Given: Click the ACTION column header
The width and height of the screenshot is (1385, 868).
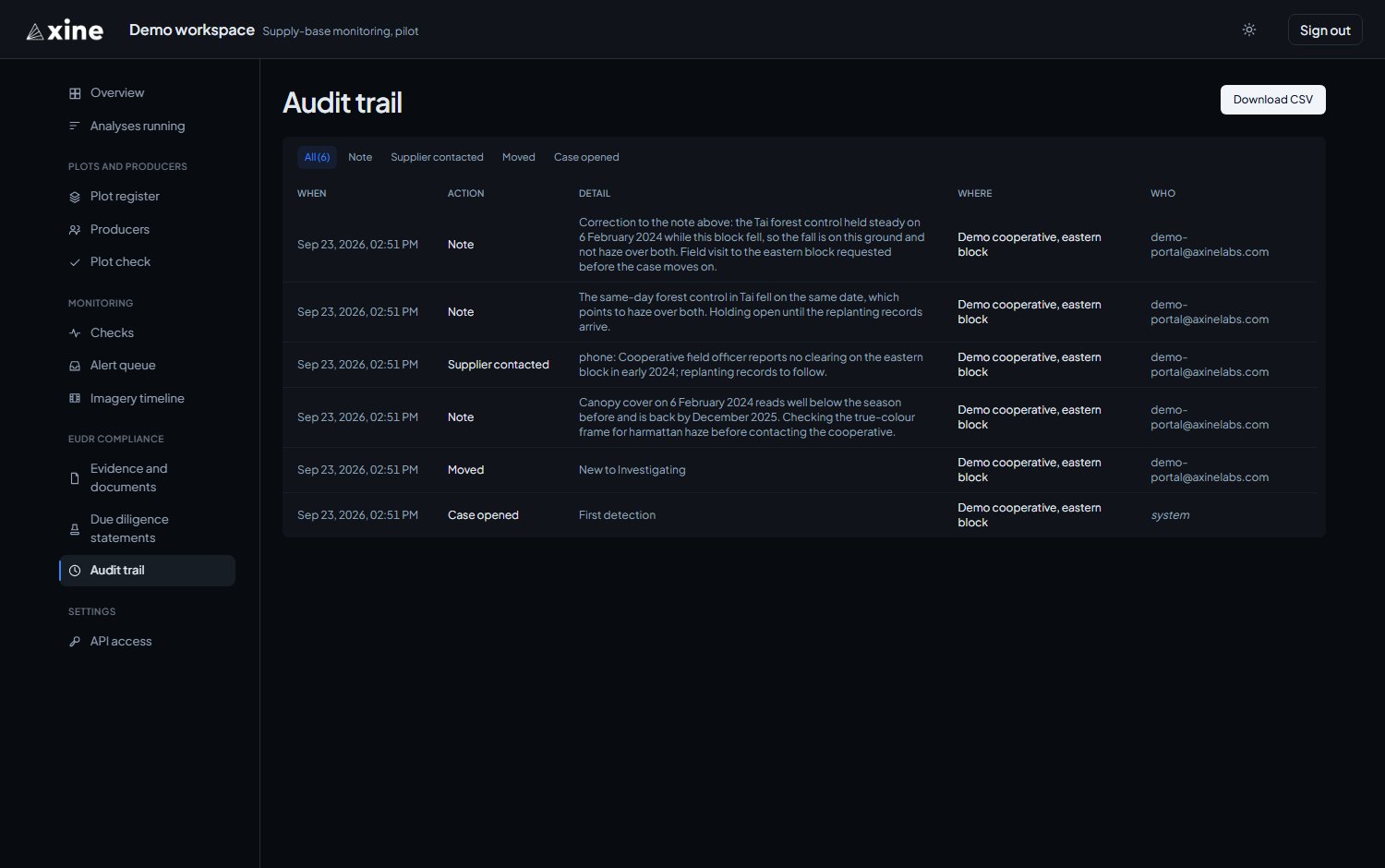Looking at the screenshot, I should tap(465, 194).
